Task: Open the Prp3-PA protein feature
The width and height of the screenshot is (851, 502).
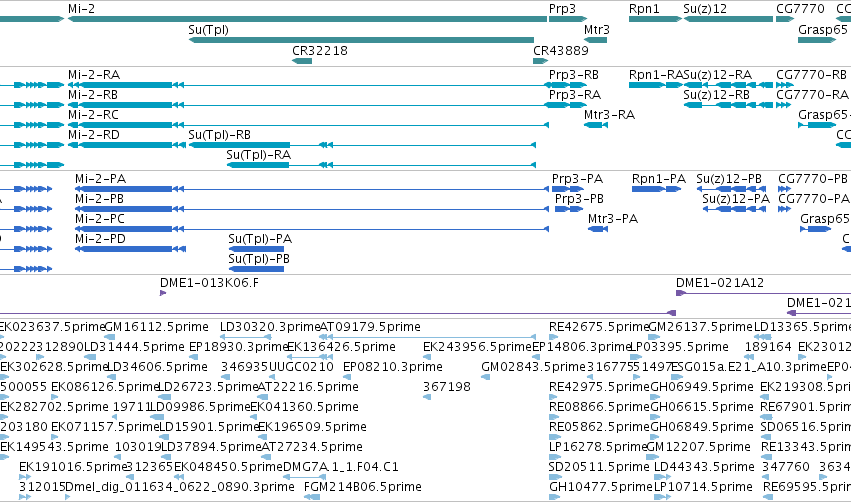Action: pos(568,189)
